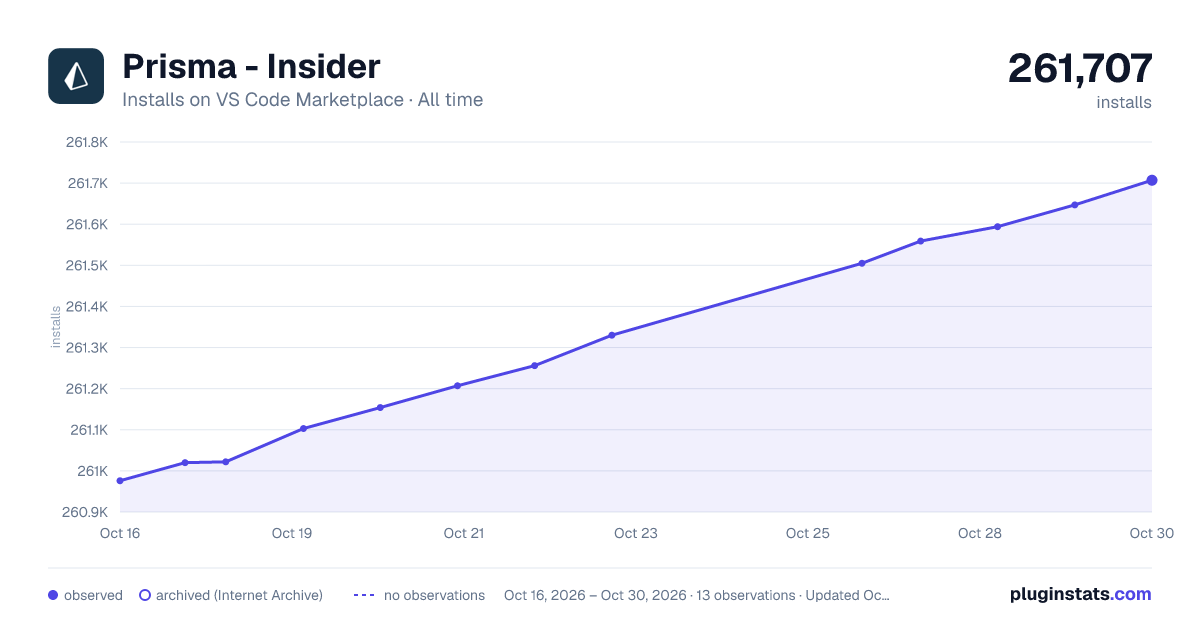Click the vertical 'installs' axis title
This screenshot has height=630, width=1200.
(56, 326)
